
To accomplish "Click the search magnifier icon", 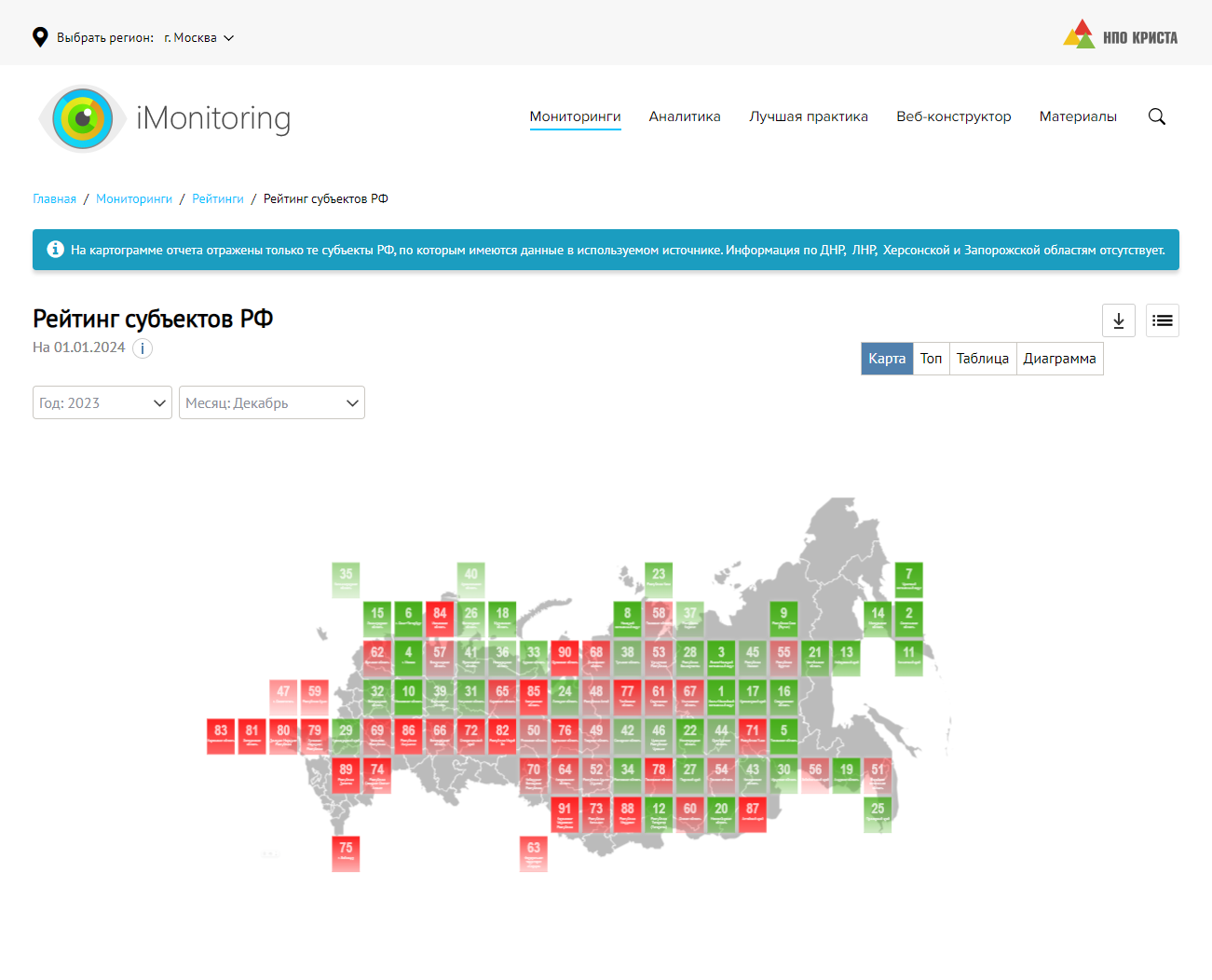I will coord(1156,116).
